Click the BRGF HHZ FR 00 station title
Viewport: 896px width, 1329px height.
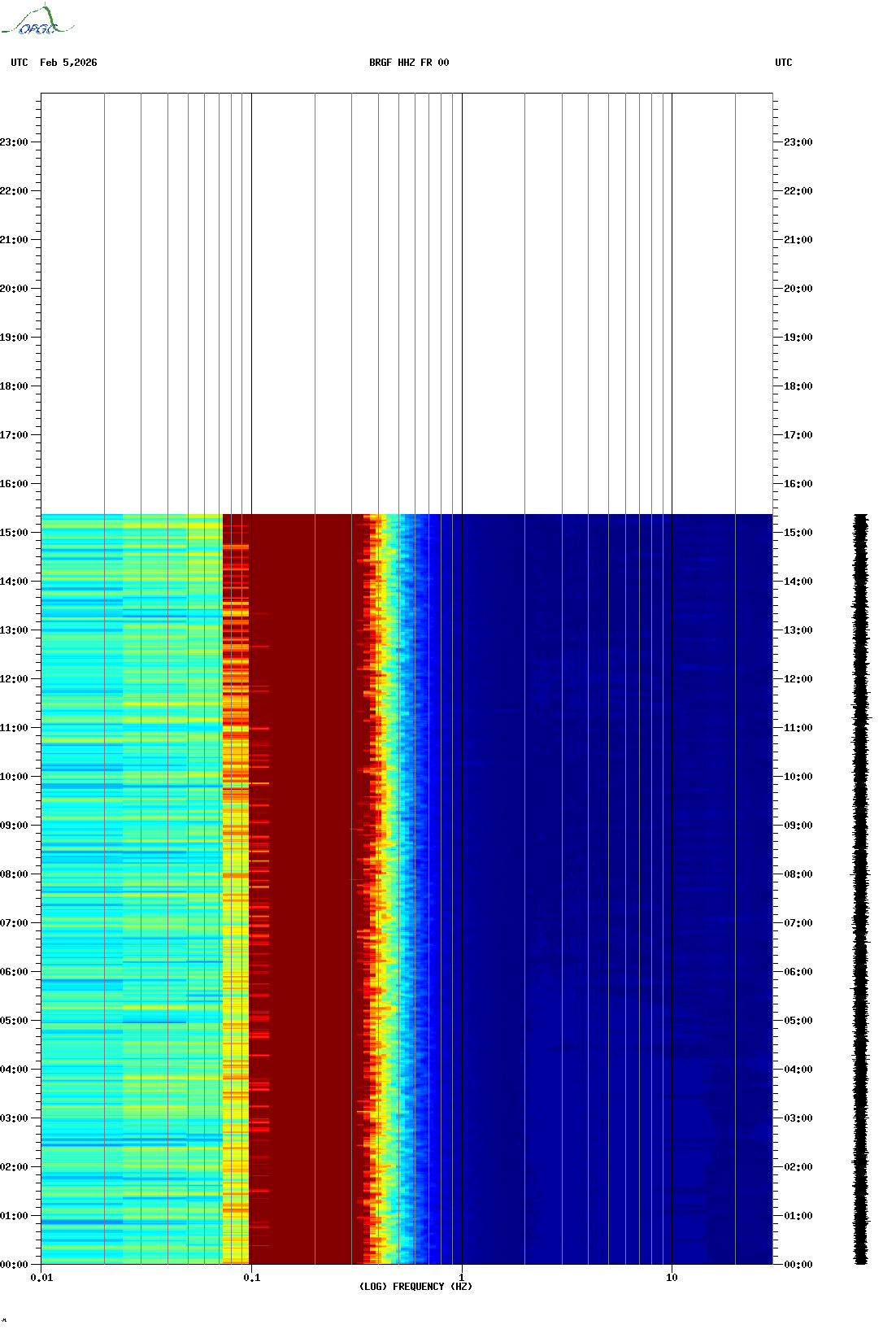coord(409,63)
